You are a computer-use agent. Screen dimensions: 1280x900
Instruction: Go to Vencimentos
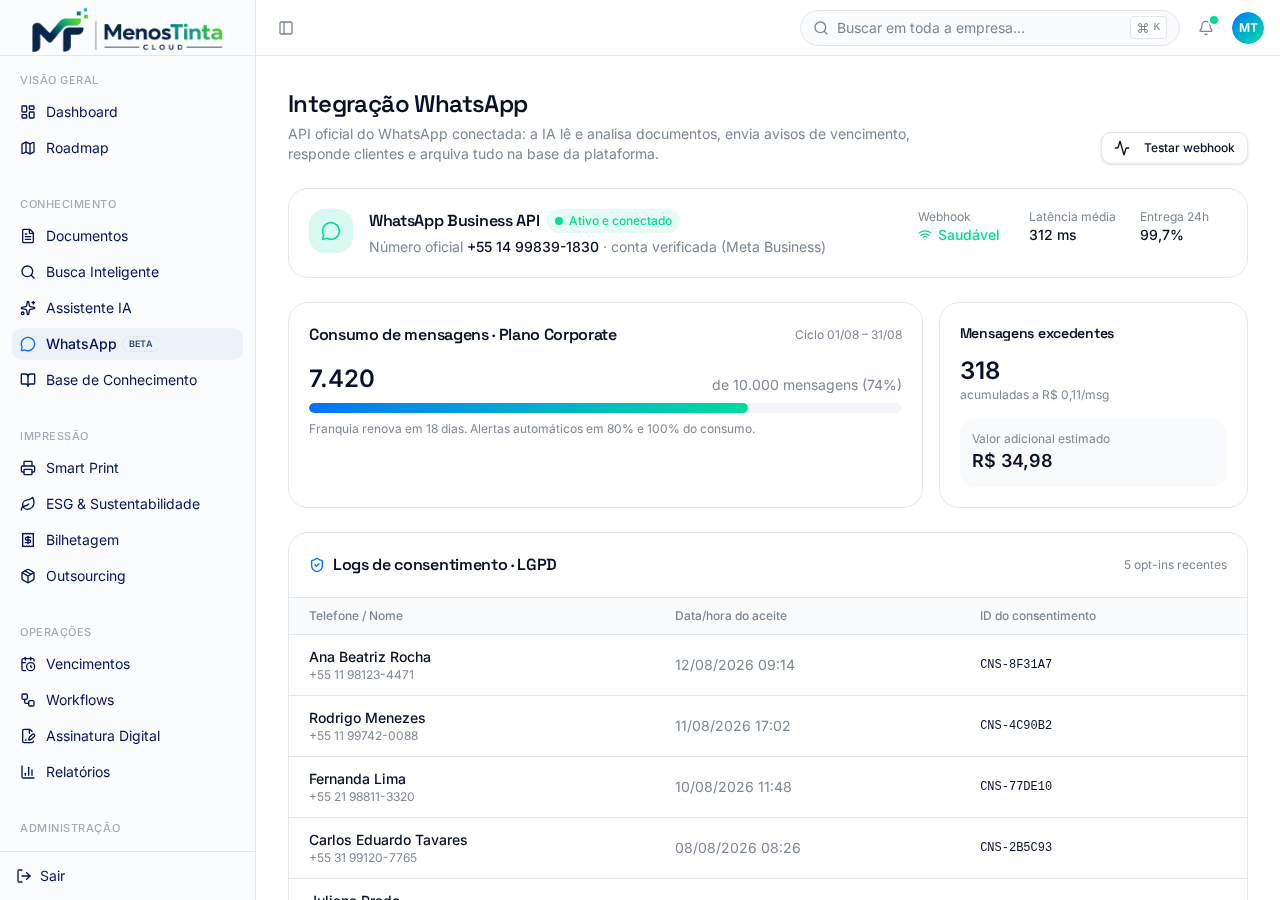pos(127,664)
